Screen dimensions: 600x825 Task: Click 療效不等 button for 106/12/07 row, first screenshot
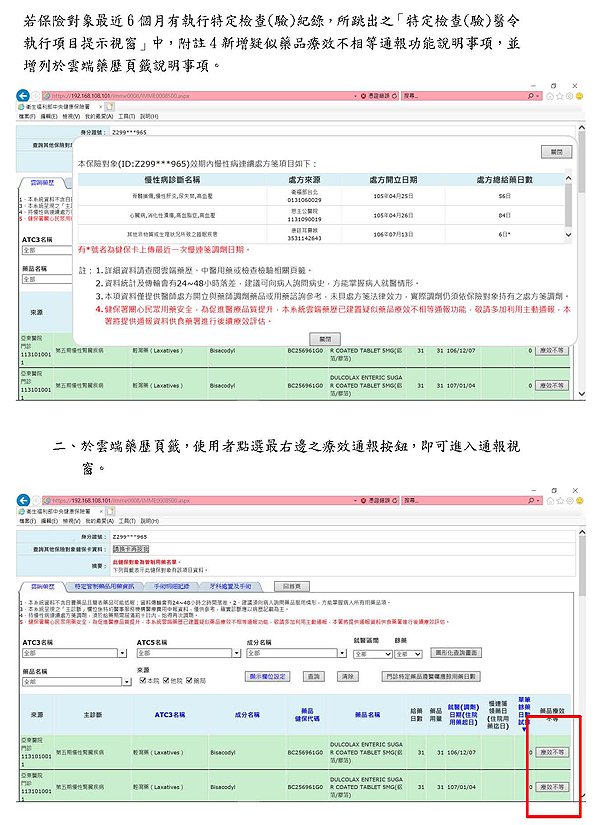coord(552,350)
